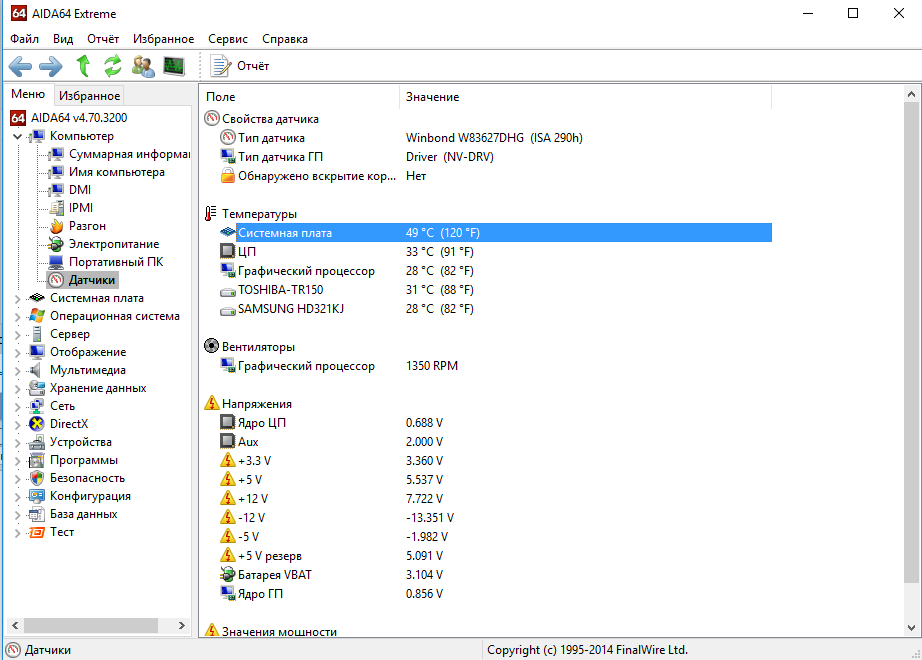Open the Избранное menu
Viewport: 922px width, 660px height.
(x=163, y=39)
